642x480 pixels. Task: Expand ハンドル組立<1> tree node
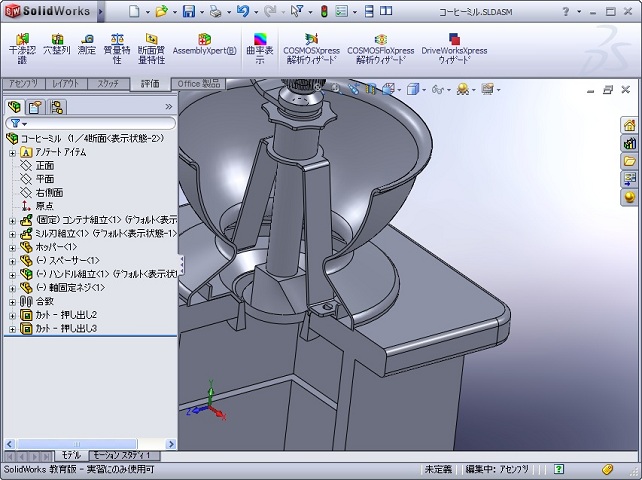[x=12, y=275]
